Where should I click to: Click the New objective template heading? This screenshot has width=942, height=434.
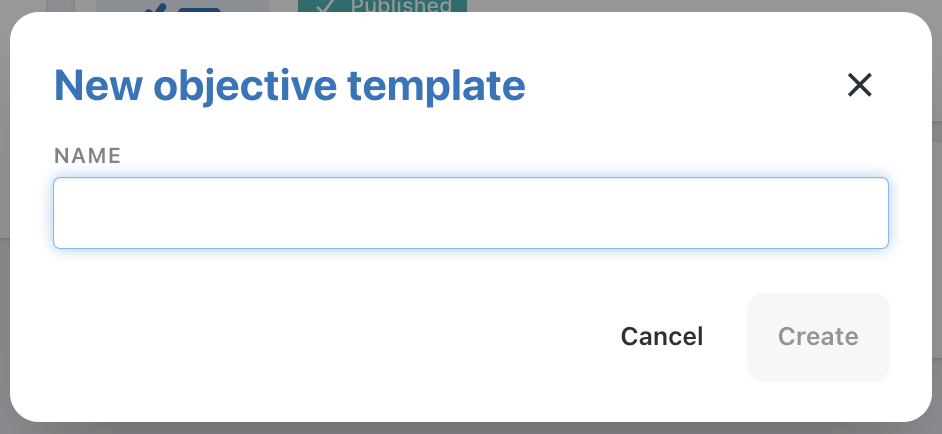(x=290, y=85)
